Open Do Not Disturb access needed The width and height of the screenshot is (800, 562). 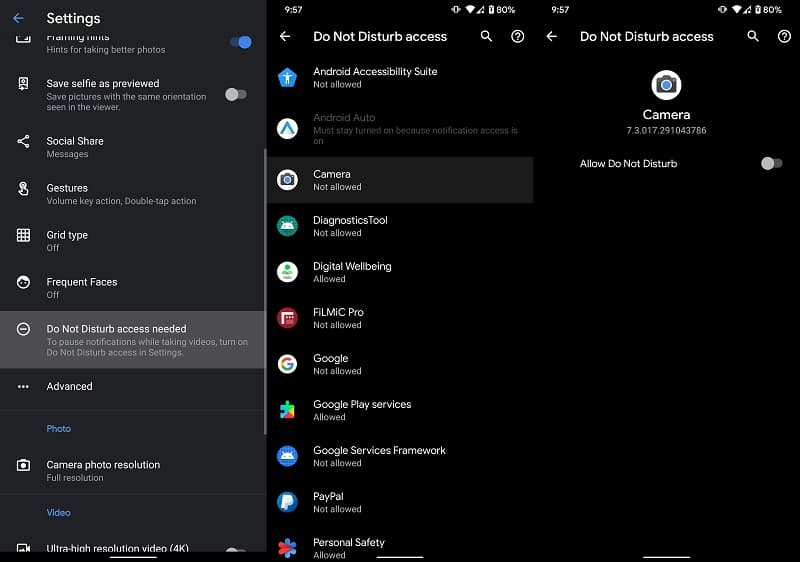tap(133, 340)
